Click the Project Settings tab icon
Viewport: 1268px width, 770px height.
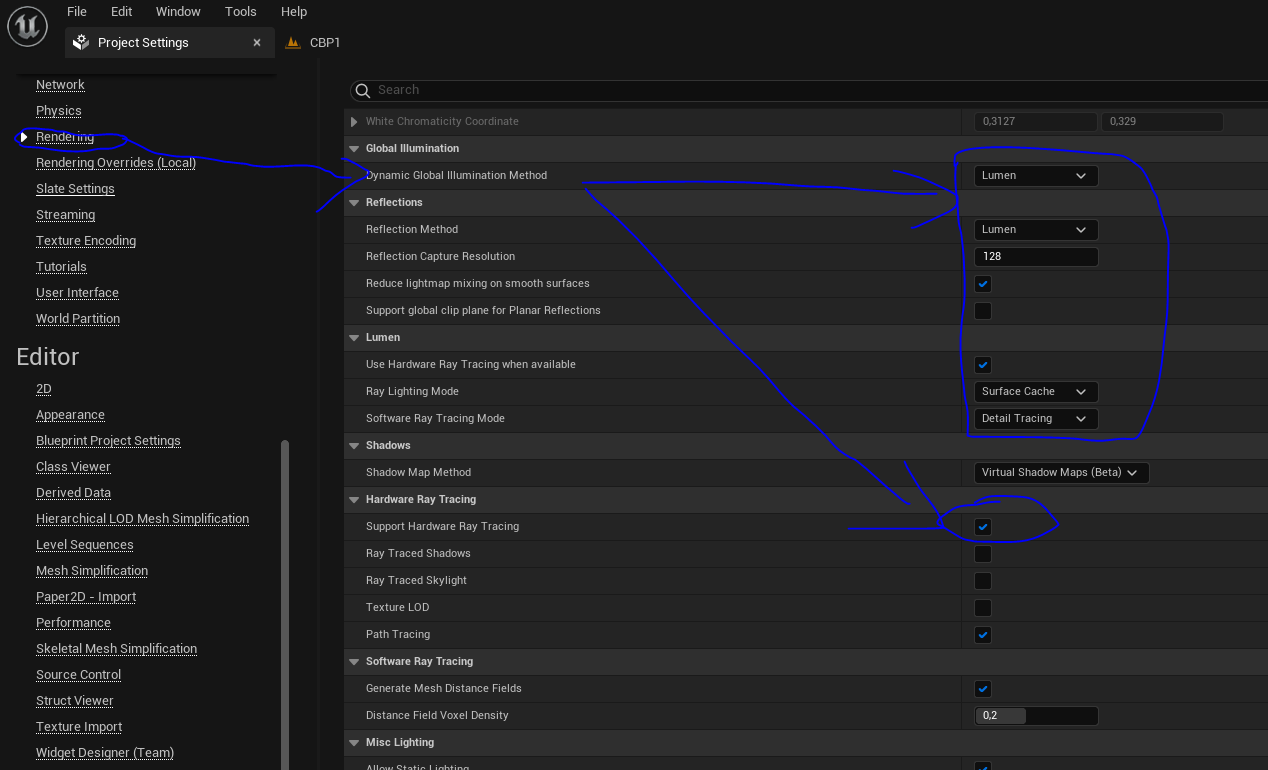pyautogui.click(x=81, y=43)
